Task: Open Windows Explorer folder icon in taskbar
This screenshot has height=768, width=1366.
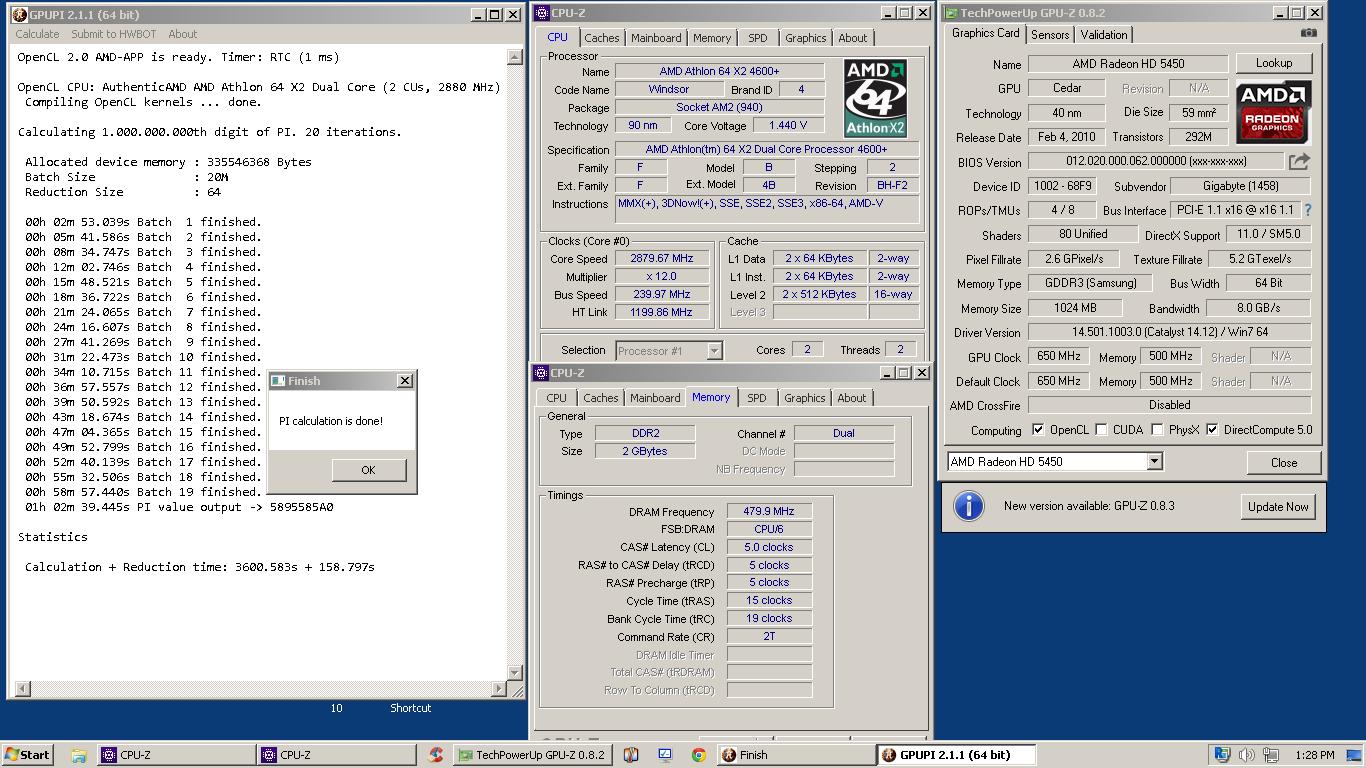Action: tap(78, 755)
